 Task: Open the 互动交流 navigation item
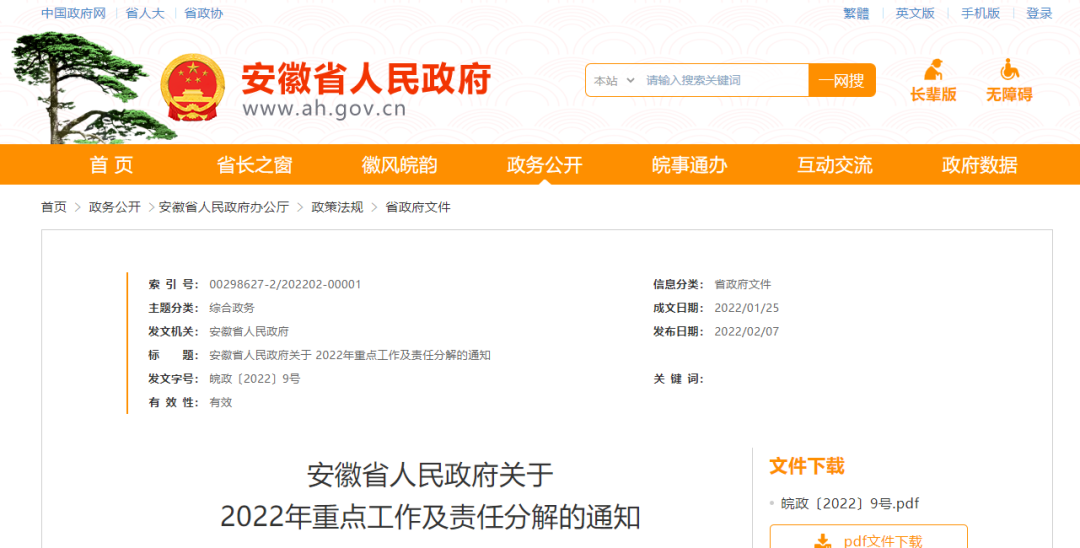tap(834, 165)
